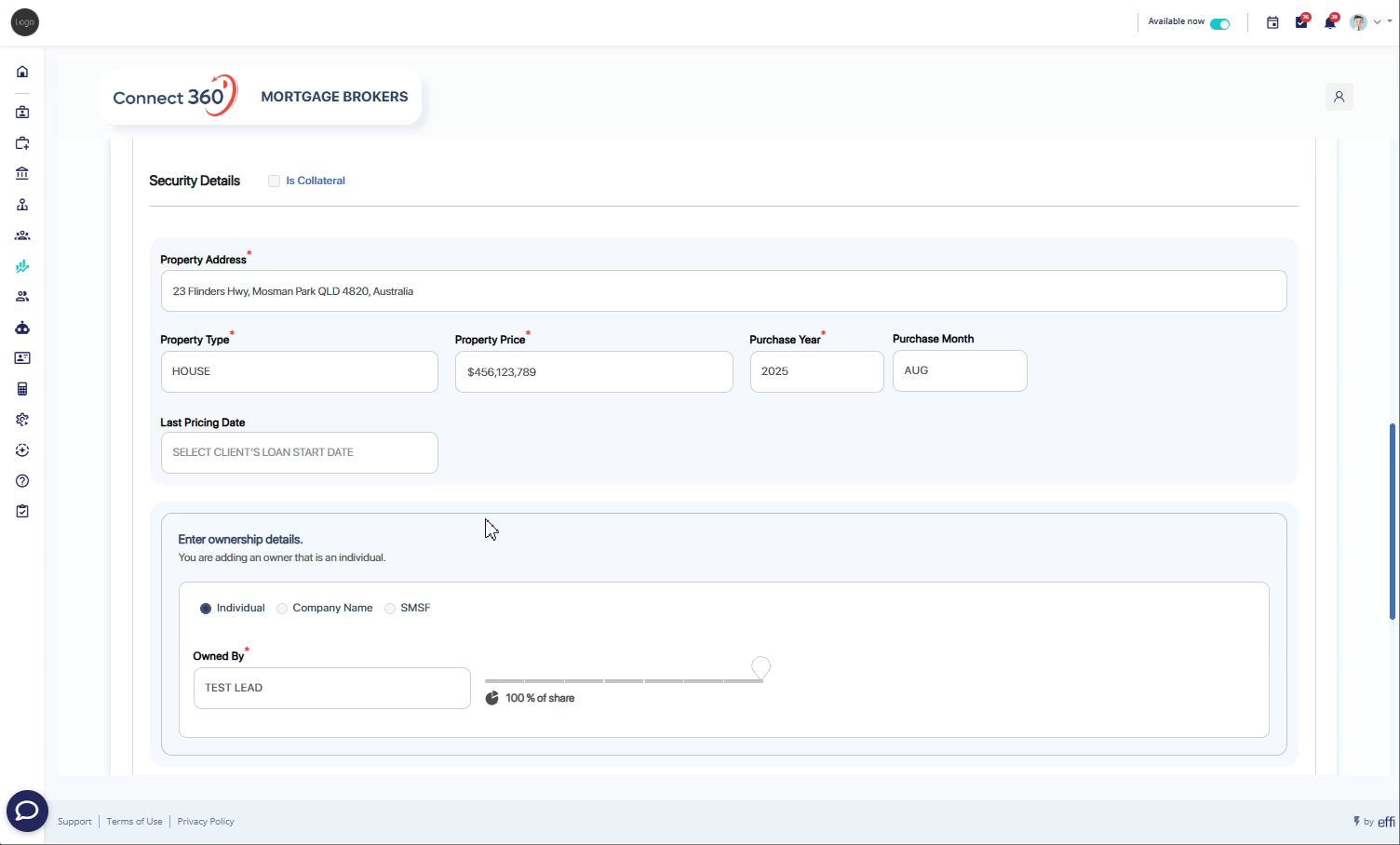Open the Purchase Year dropdown showing 2025
The width and height of the screenshot is (1400, 845).
click(x=816, y=371)
